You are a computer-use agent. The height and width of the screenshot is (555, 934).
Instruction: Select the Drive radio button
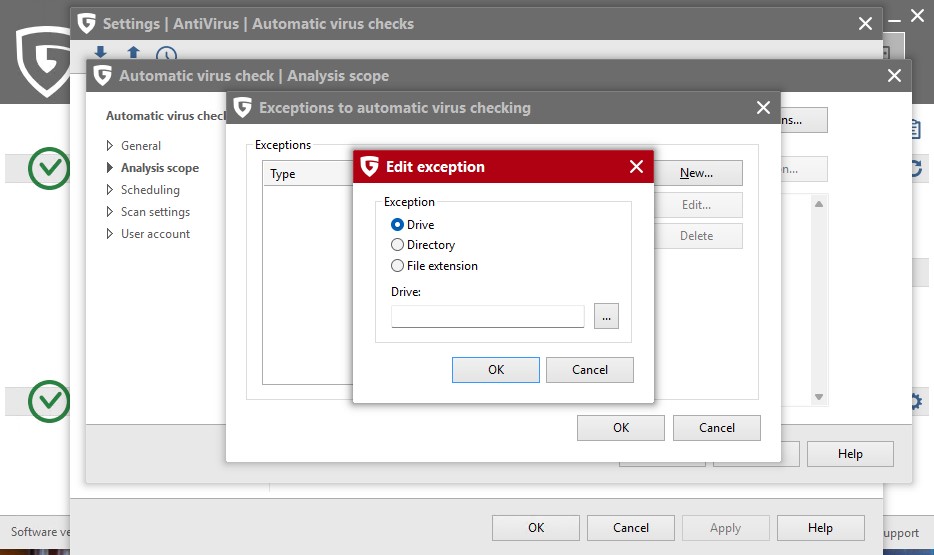(397, 225)
